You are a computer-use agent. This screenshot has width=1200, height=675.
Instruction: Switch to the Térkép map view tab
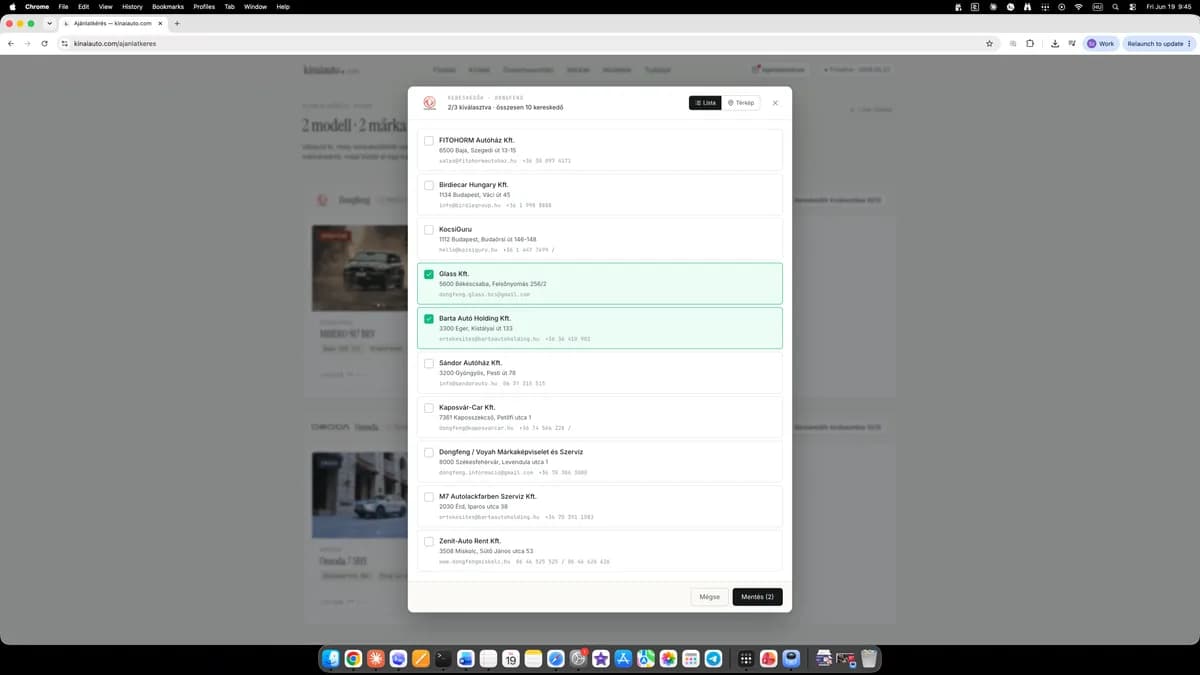pos(741,103)
